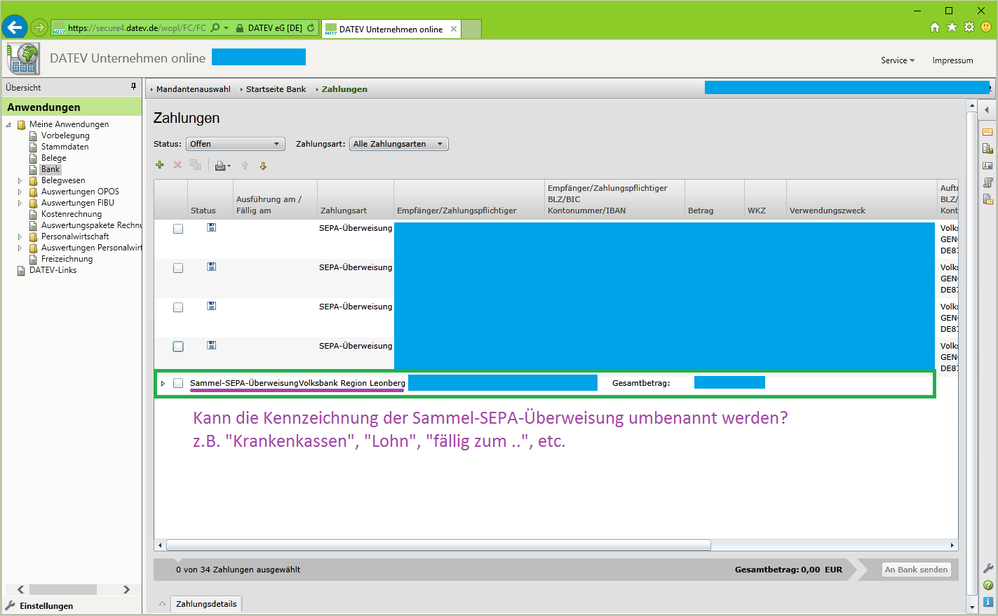The image size is (998, 616).
Task: Check the first SEPA-Überweisung row checkbox
Action: [178, 229]
